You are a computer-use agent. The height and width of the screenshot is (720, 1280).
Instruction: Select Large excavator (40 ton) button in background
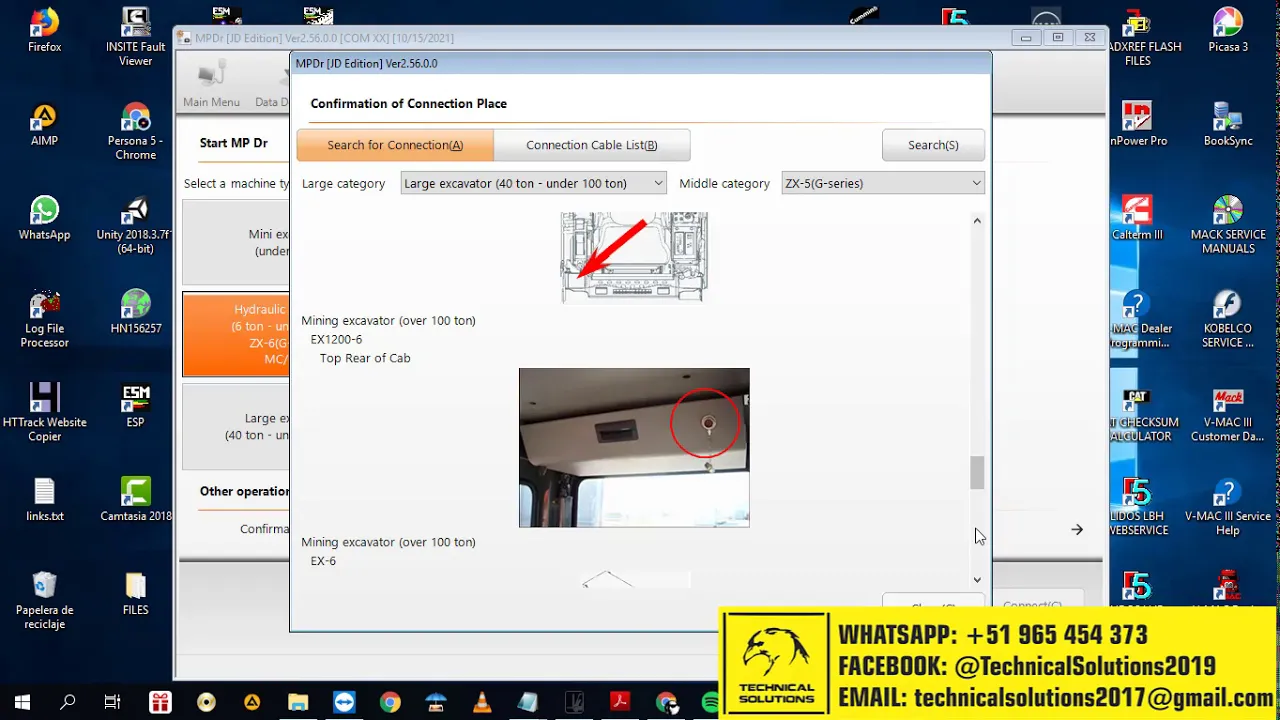click(x=236, y=426)
